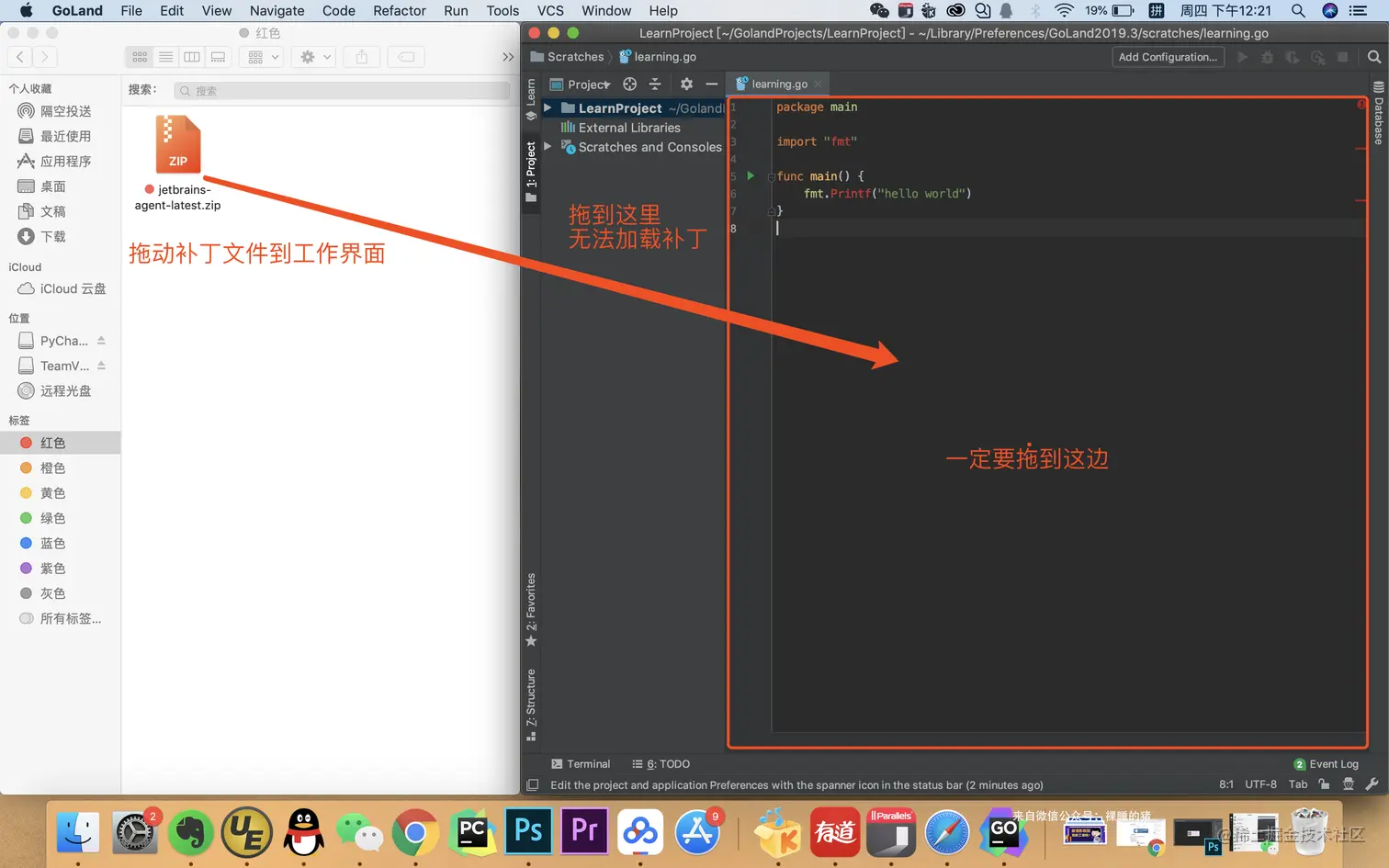Screen dimensions: 1389x868
Task: Click the Finder Edit Tags toolbar button
Action: [x=406, y=57]
